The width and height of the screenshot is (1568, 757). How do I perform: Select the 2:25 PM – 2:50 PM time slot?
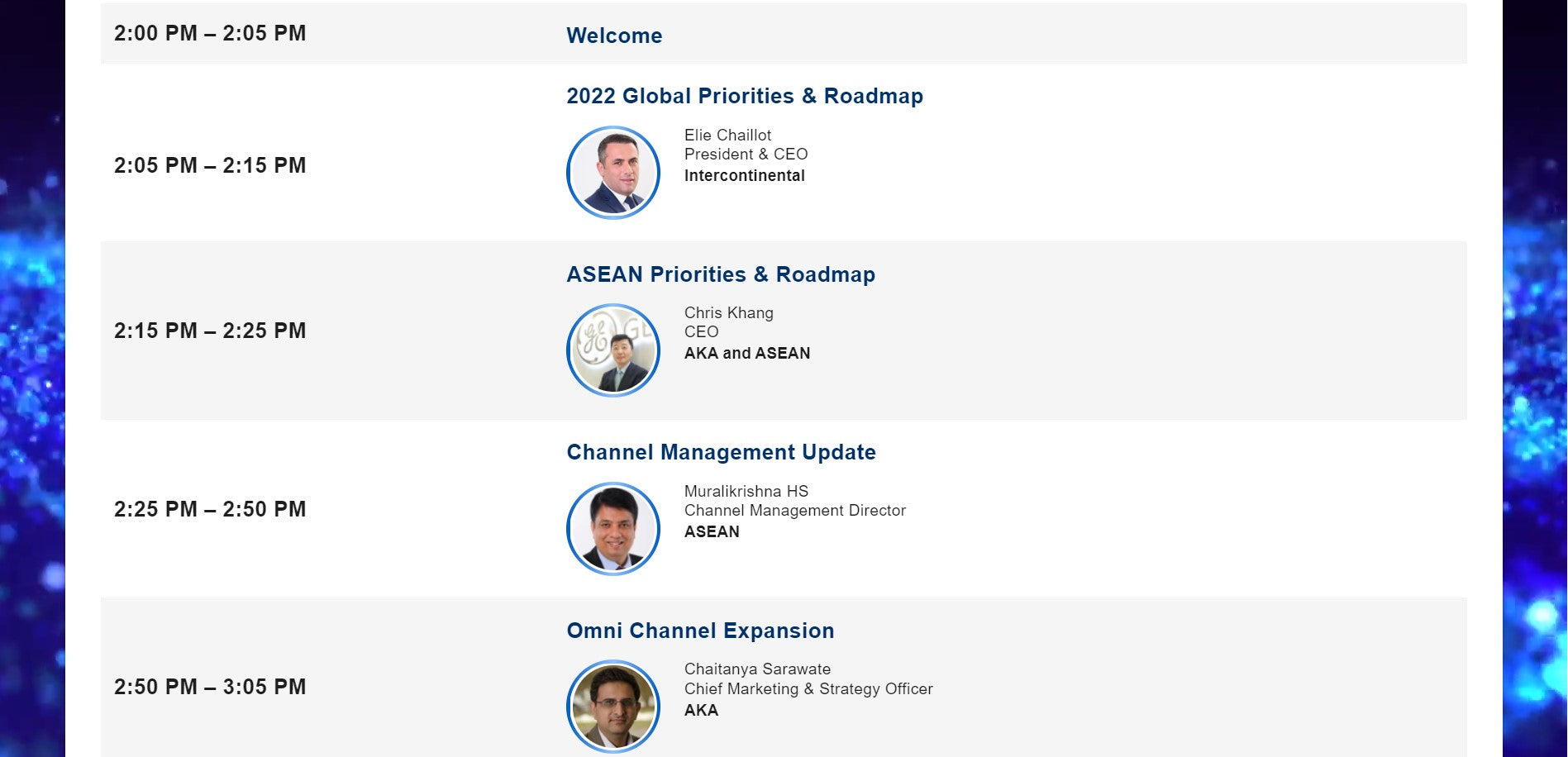(210, 509)
